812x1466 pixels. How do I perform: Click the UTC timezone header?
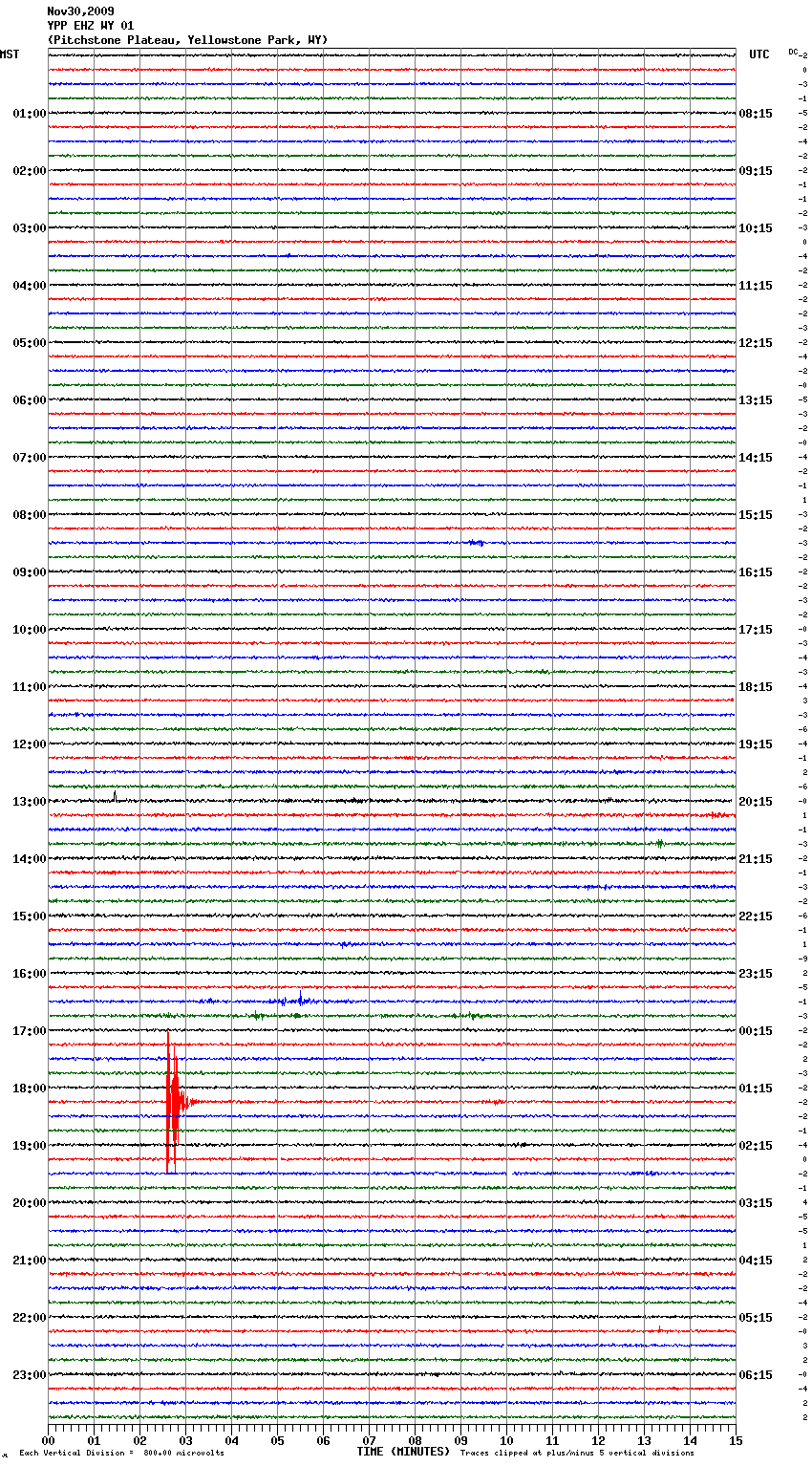tap(759, 54)
